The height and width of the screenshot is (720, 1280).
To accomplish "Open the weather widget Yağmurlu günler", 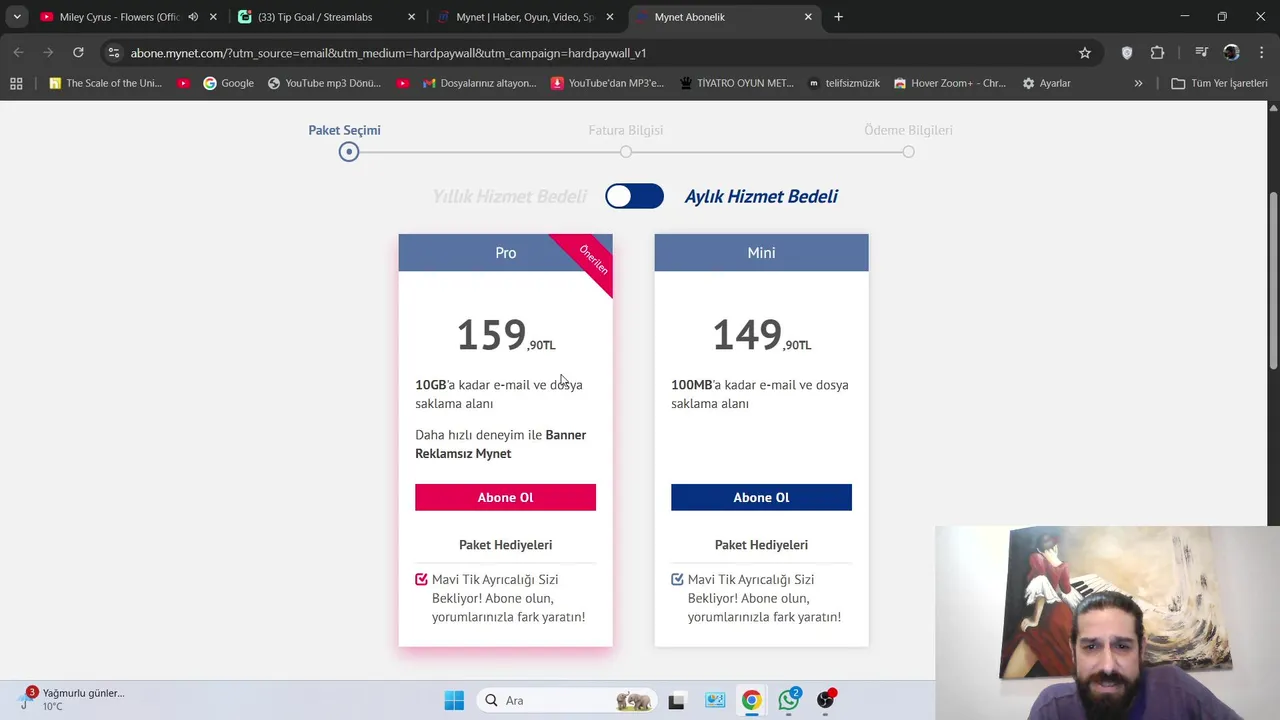I will [72, 699].
